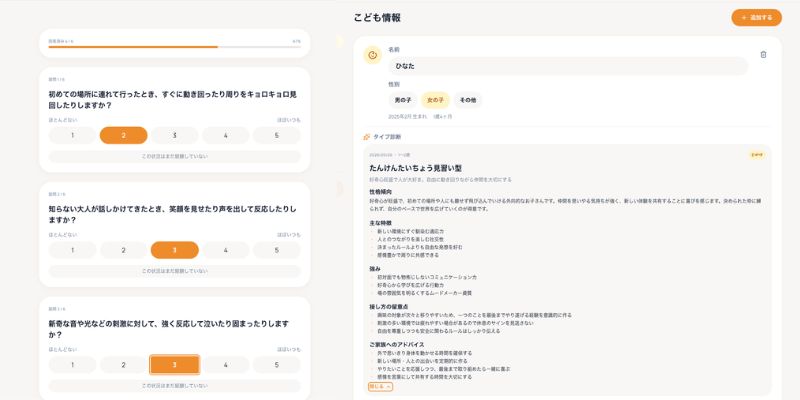
Task: Click the タイプ診断 section icon
Action: pos(366,137)
